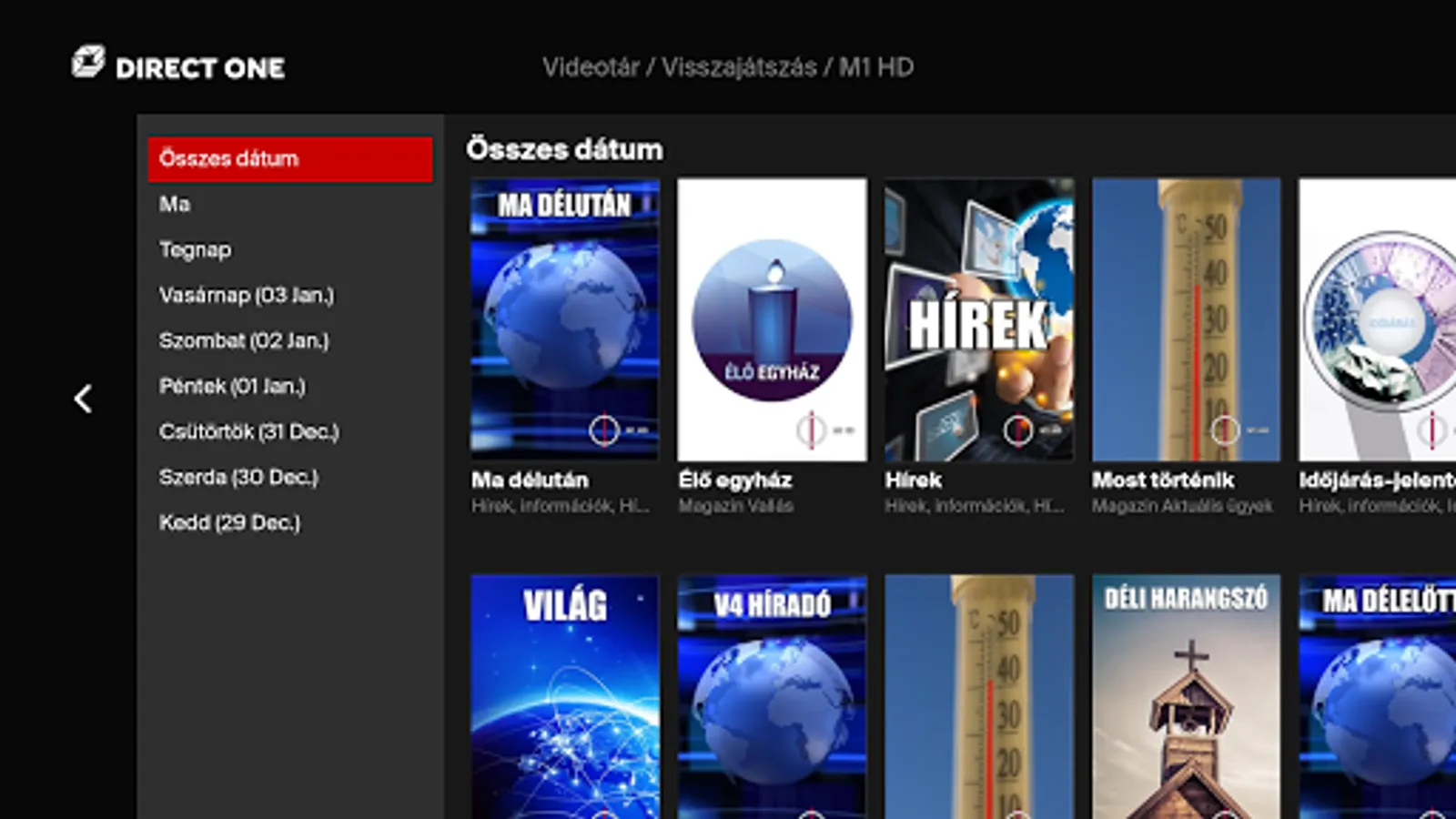Open the Ma délelőtt program poster
The image size is (1456, 819).
(1378, 697)
